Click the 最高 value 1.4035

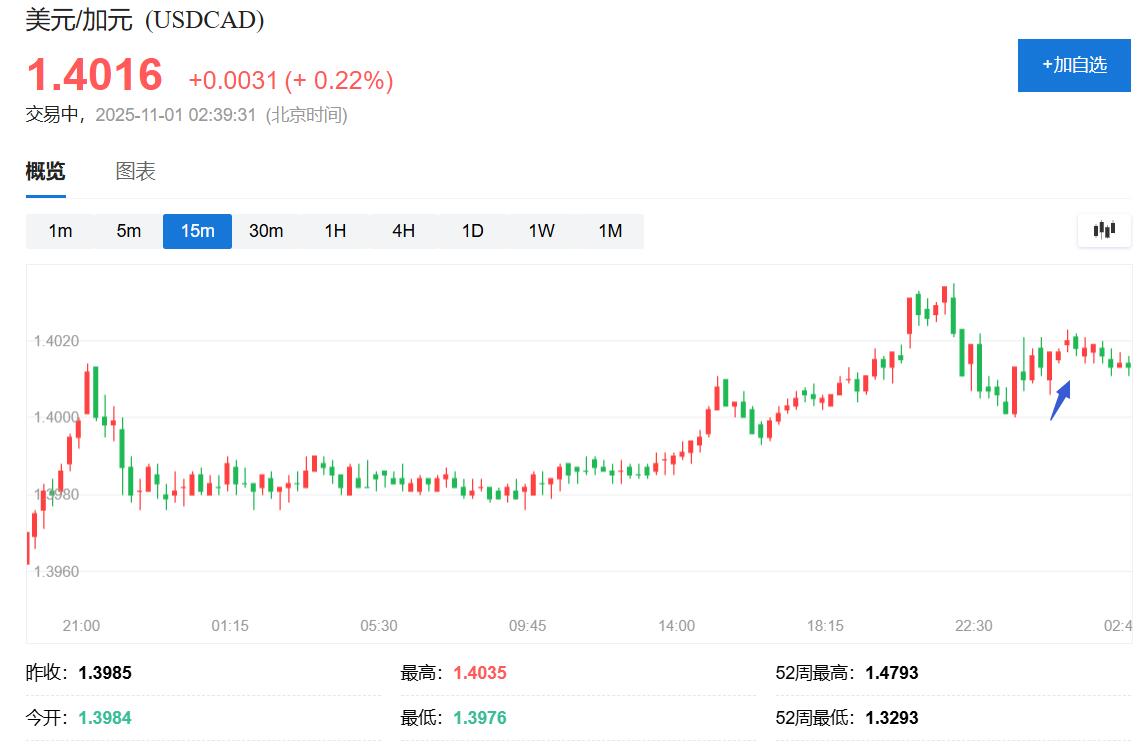(480, 673)
